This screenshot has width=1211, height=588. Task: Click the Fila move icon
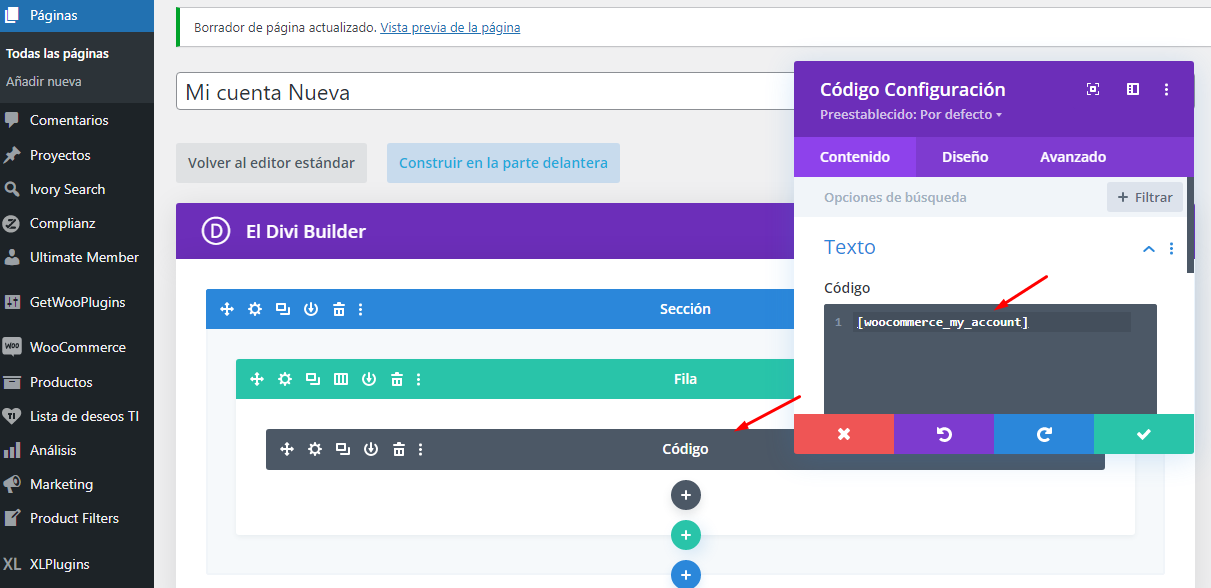(x=257, y=379)
